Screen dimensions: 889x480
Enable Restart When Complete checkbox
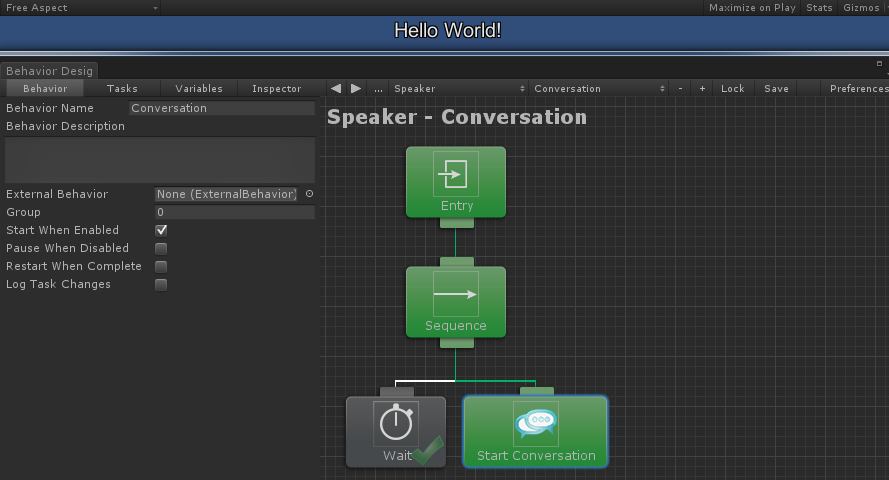click(x=161, y=266)
